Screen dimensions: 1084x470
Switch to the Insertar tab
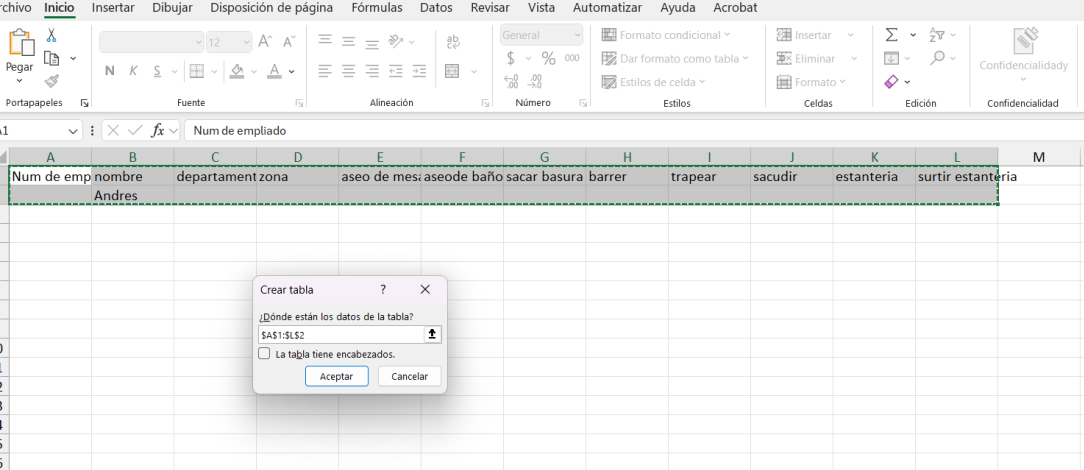pos(113,8)
